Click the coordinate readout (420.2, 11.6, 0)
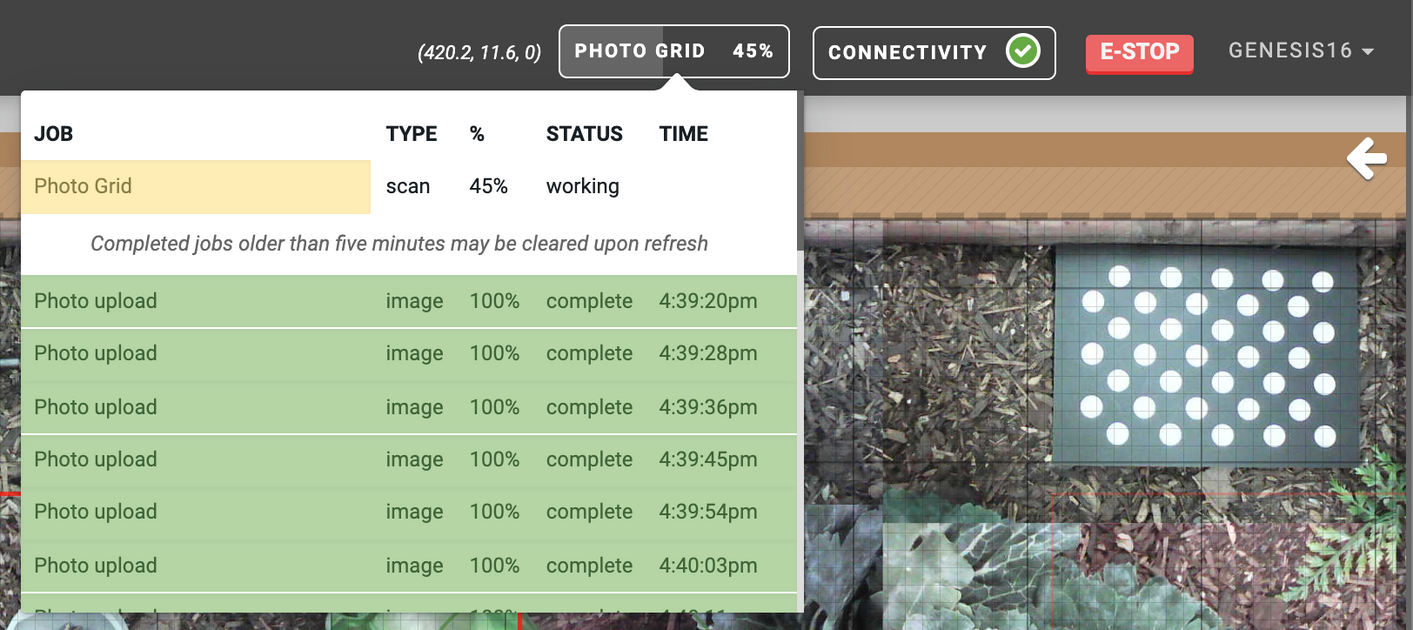1413x630 pixels. pyautogui.click(x=479, y=51)
